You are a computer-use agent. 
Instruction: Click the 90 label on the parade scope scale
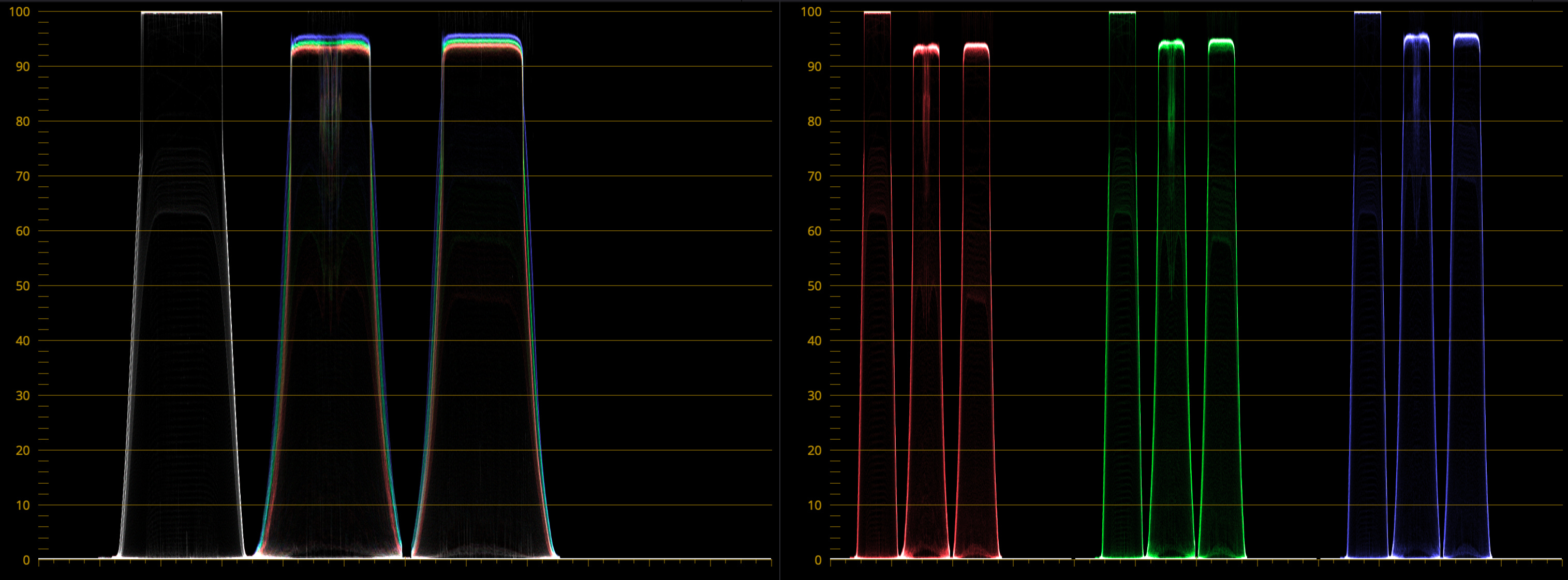pyautogui.click(x=814, y=67)
